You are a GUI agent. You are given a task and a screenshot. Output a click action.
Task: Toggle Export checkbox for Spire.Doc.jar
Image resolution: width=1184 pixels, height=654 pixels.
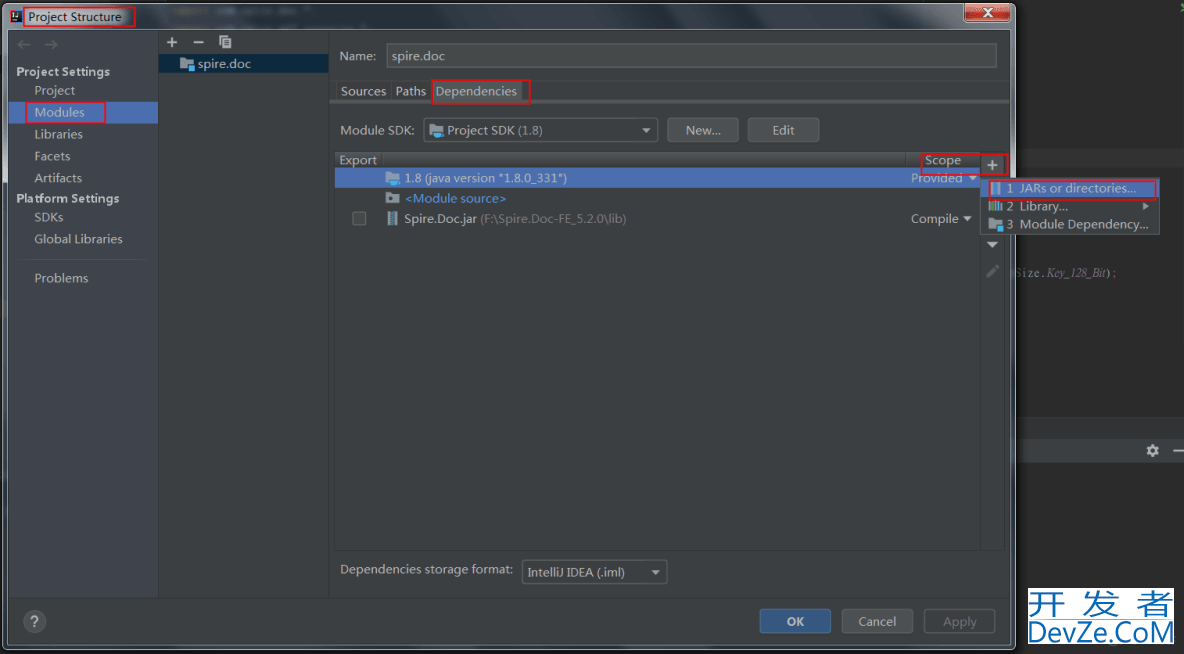point(359,218)
